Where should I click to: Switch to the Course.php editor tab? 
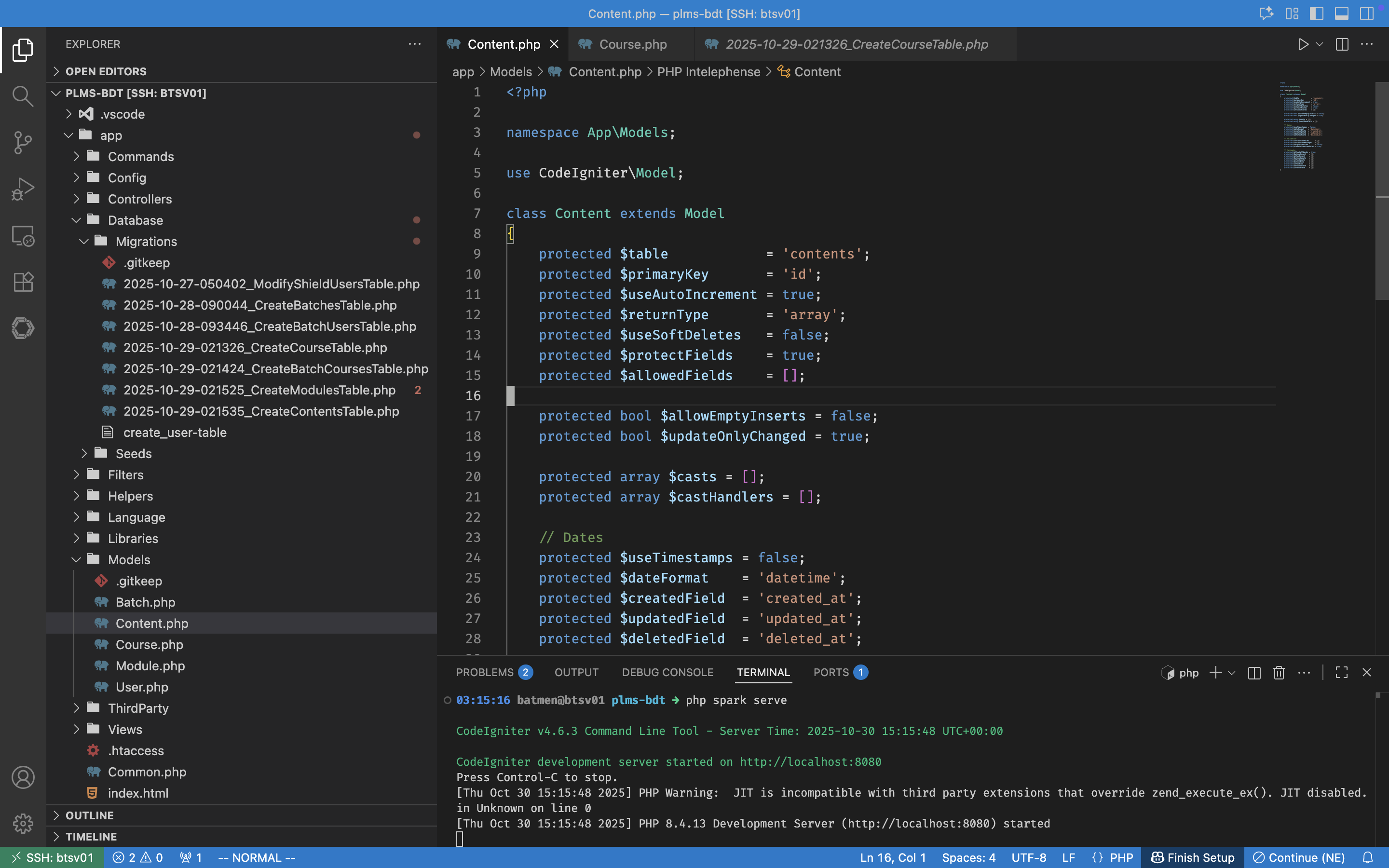pos(632,44)
